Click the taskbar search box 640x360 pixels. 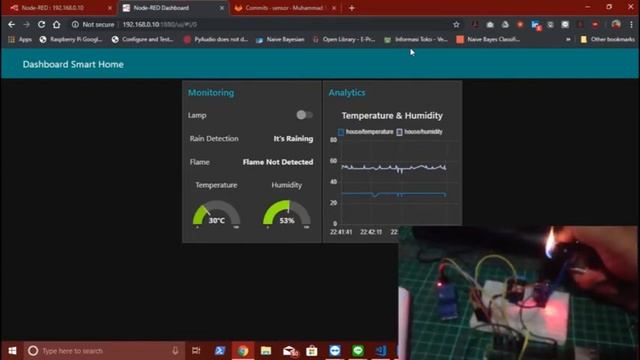click(x=104, y=351)
